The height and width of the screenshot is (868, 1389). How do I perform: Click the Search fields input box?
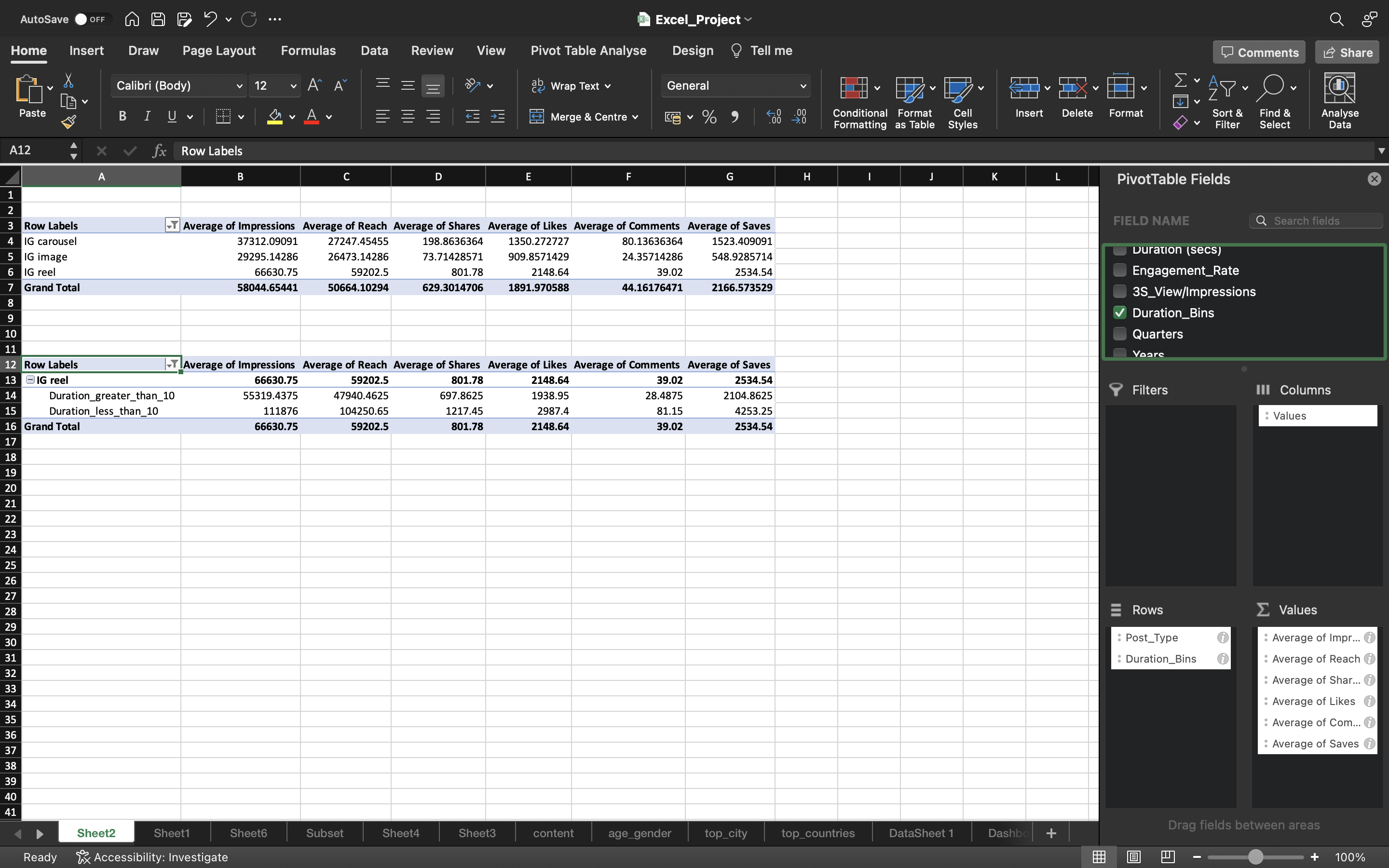click(x=1316, y=221)
